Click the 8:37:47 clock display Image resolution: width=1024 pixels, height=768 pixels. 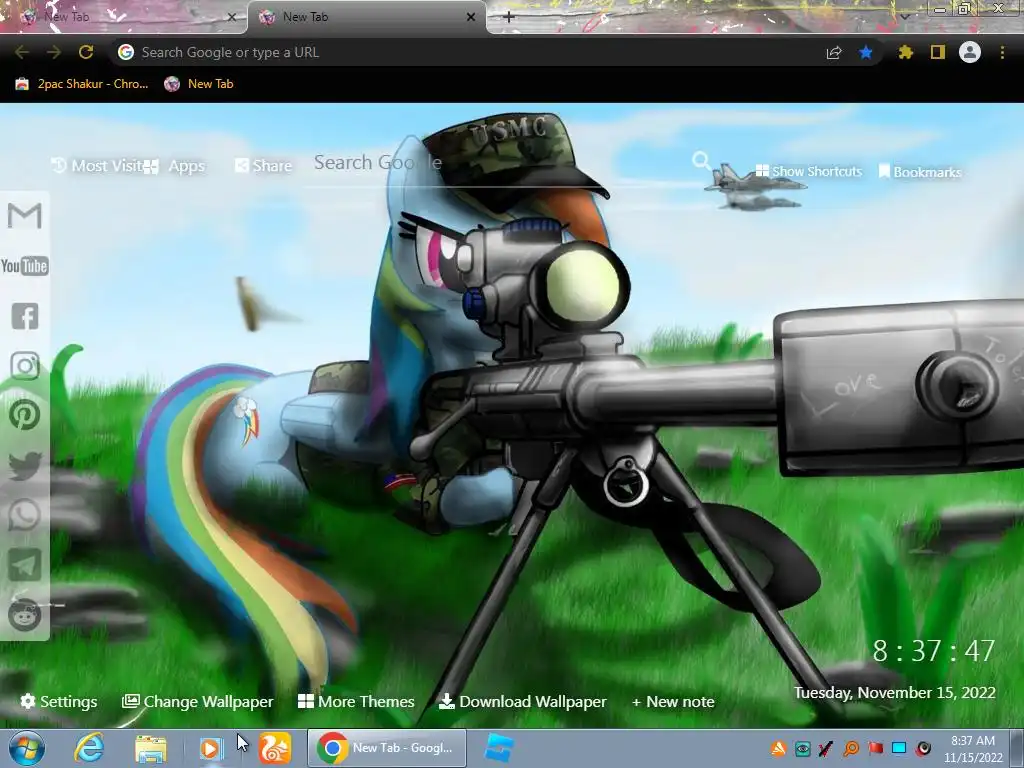coord(934,651)
